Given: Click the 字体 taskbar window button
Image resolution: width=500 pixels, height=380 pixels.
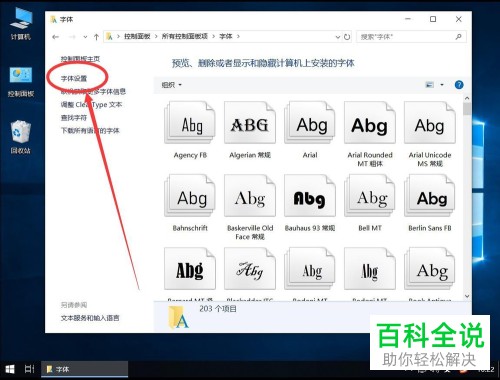Looking at the screenshot, I should pyautogui.click(x=85, y=369).
